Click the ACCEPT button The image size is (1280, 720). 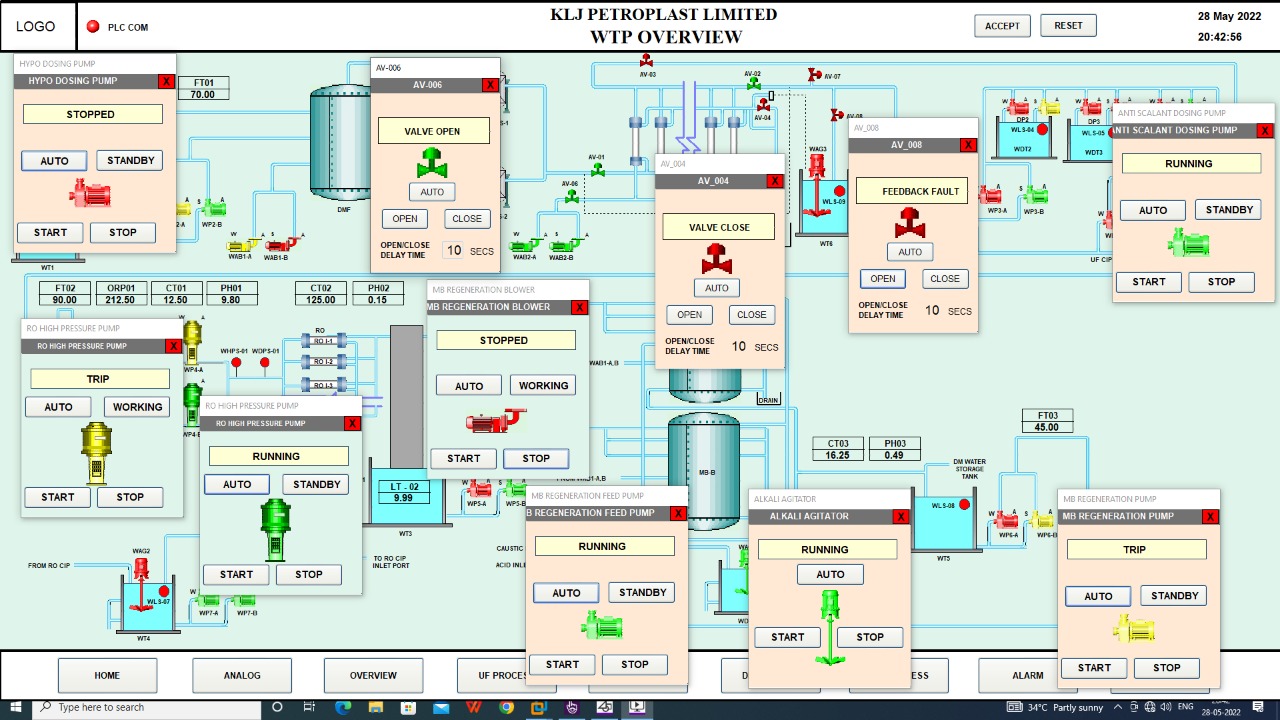coord(1002,26)
